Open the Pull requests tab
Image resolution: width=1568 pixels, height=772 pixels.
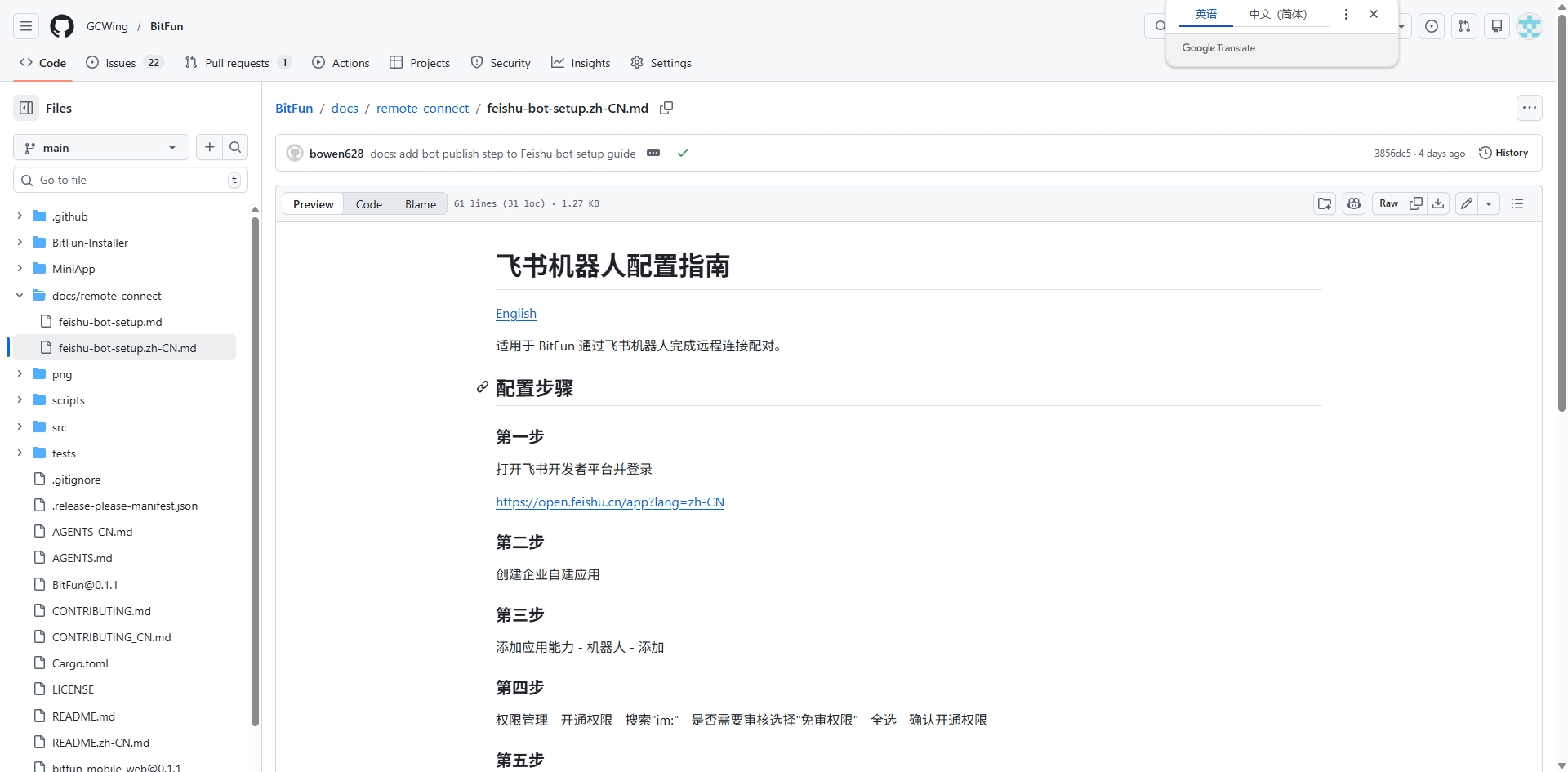pyautogui.click(x=238, y=63)
